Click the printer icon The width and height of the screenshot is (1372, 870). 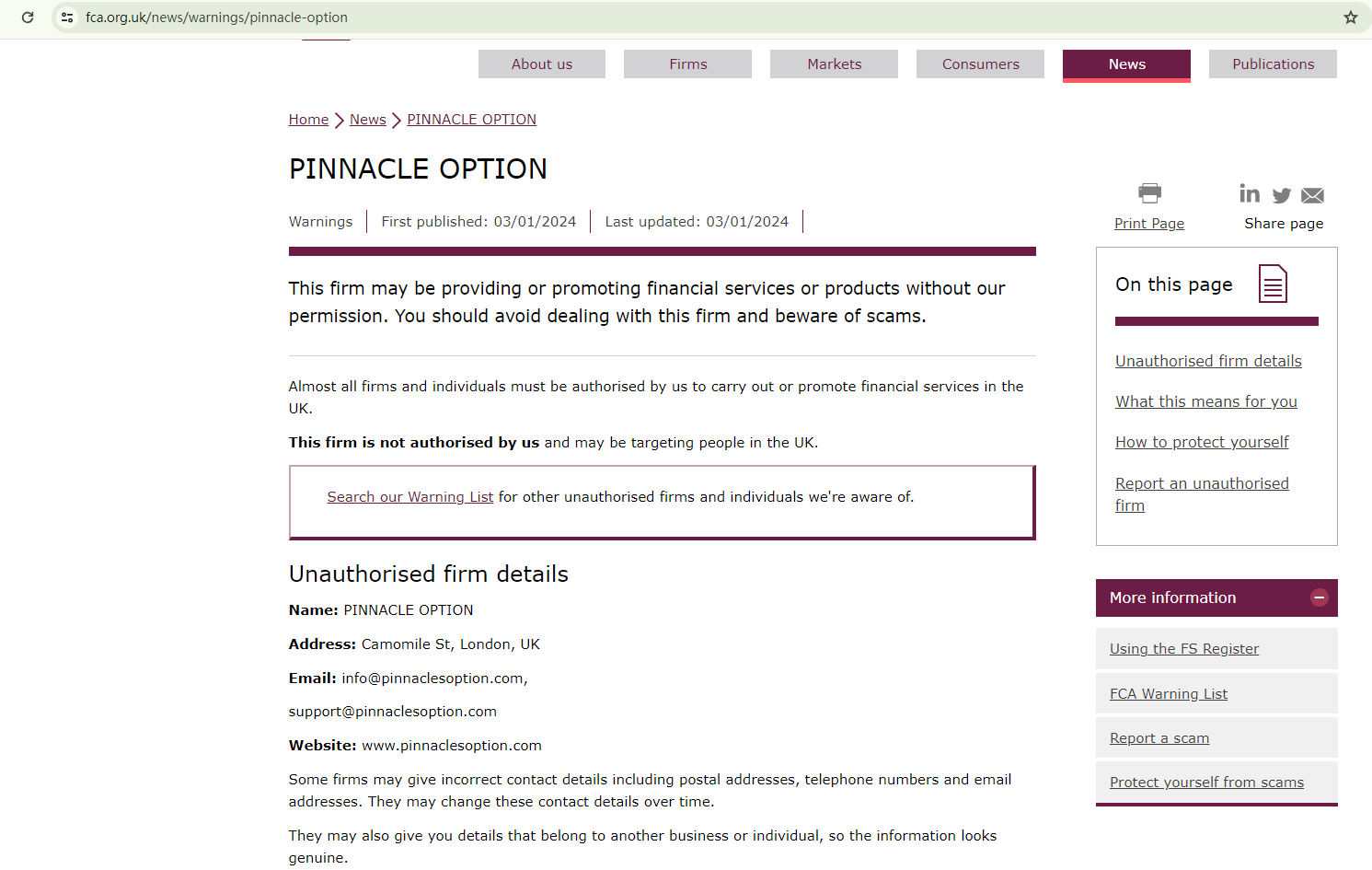1149,193
